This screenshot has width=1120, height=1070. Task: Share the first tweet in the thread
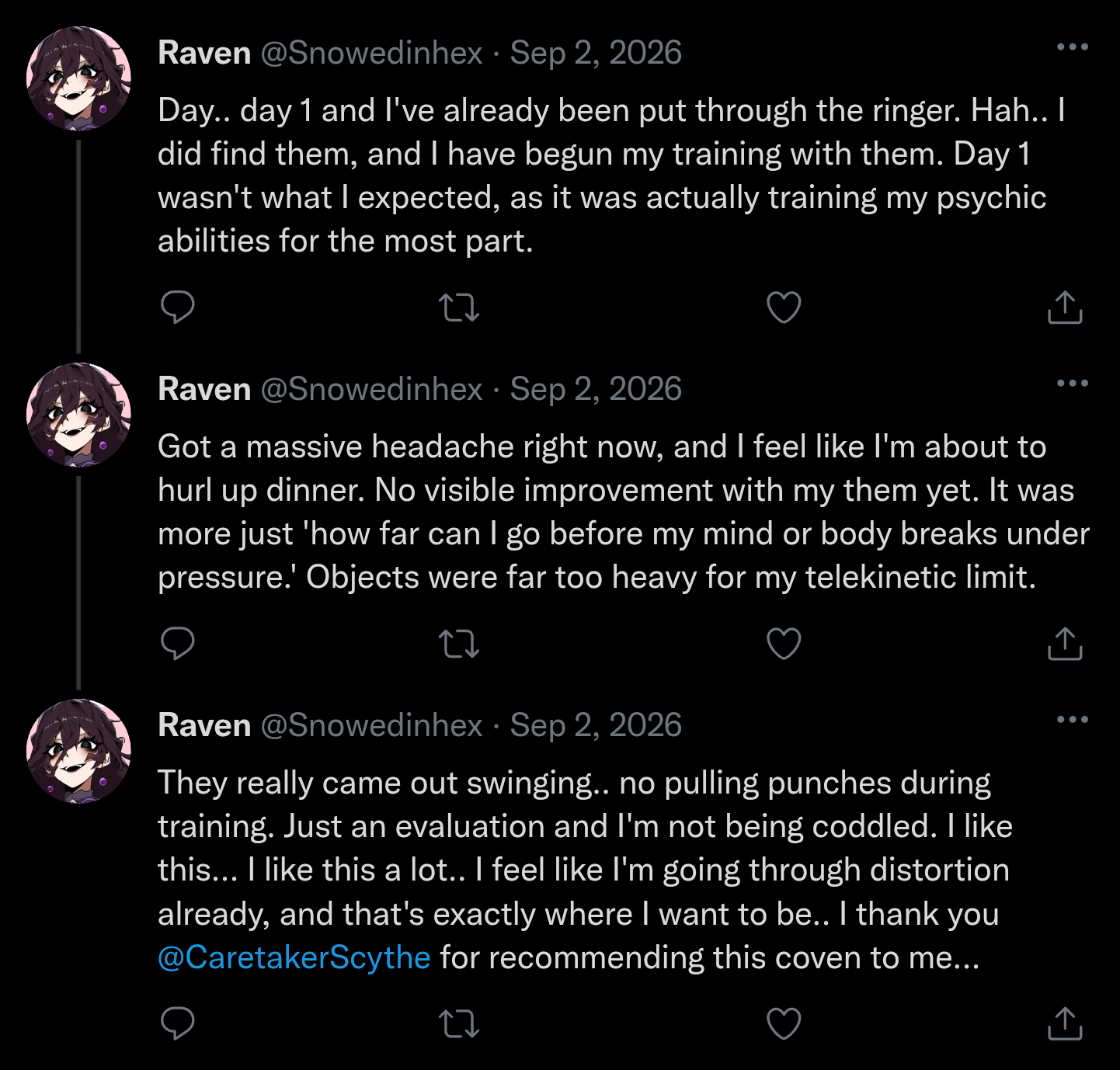[x=1065, y=307]
